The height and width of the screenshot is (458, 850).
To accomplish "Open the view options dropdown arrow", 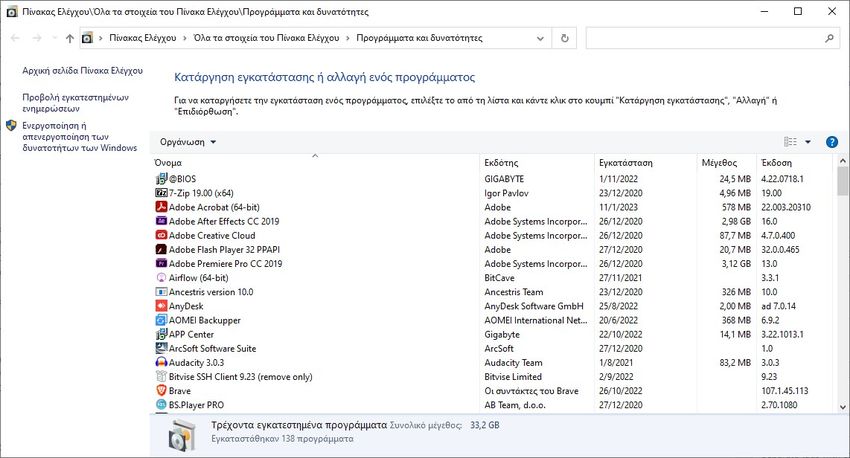I will (808, 142).
